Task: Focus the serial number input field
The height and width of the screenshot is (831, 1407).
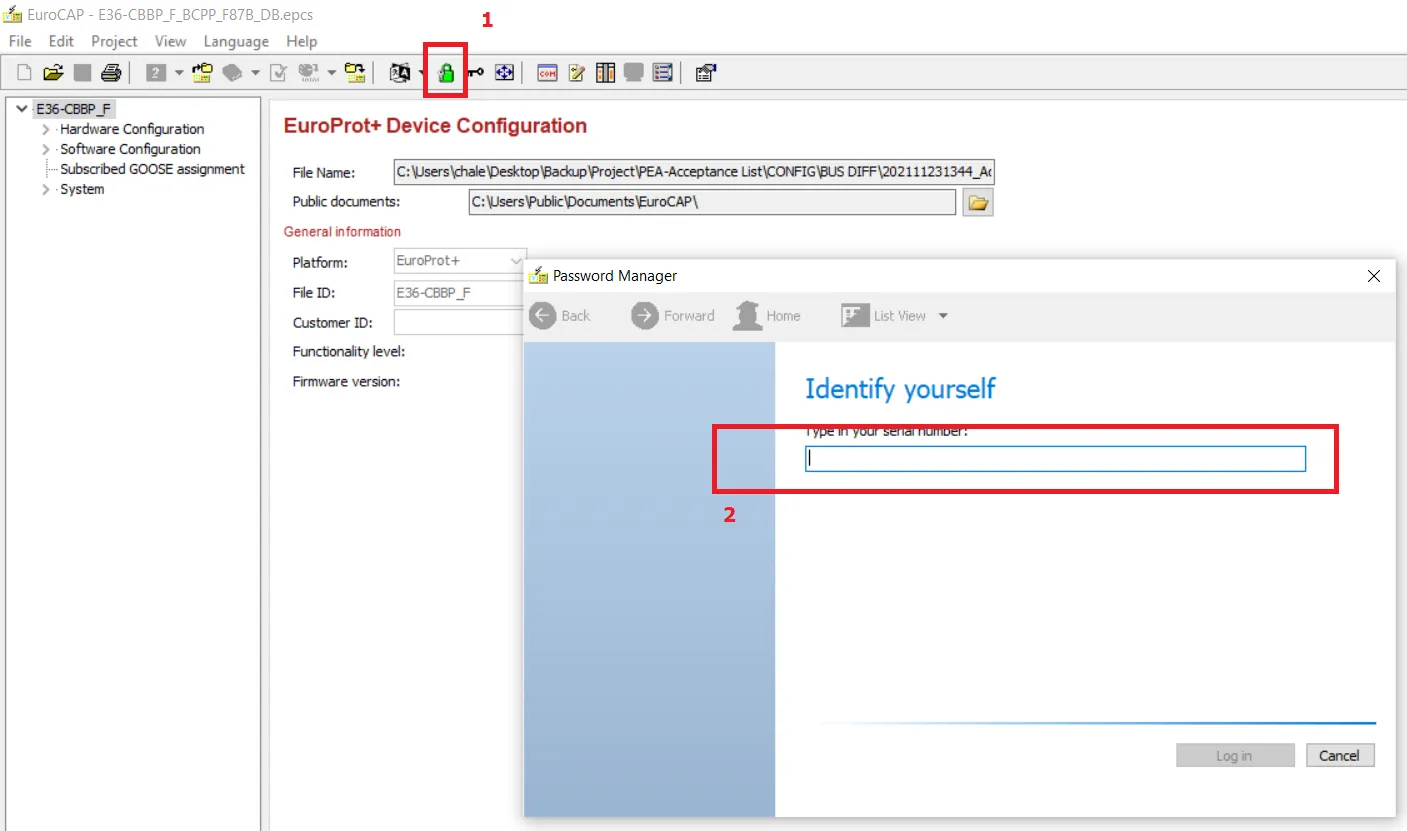Action: (x=1055, y=459)
